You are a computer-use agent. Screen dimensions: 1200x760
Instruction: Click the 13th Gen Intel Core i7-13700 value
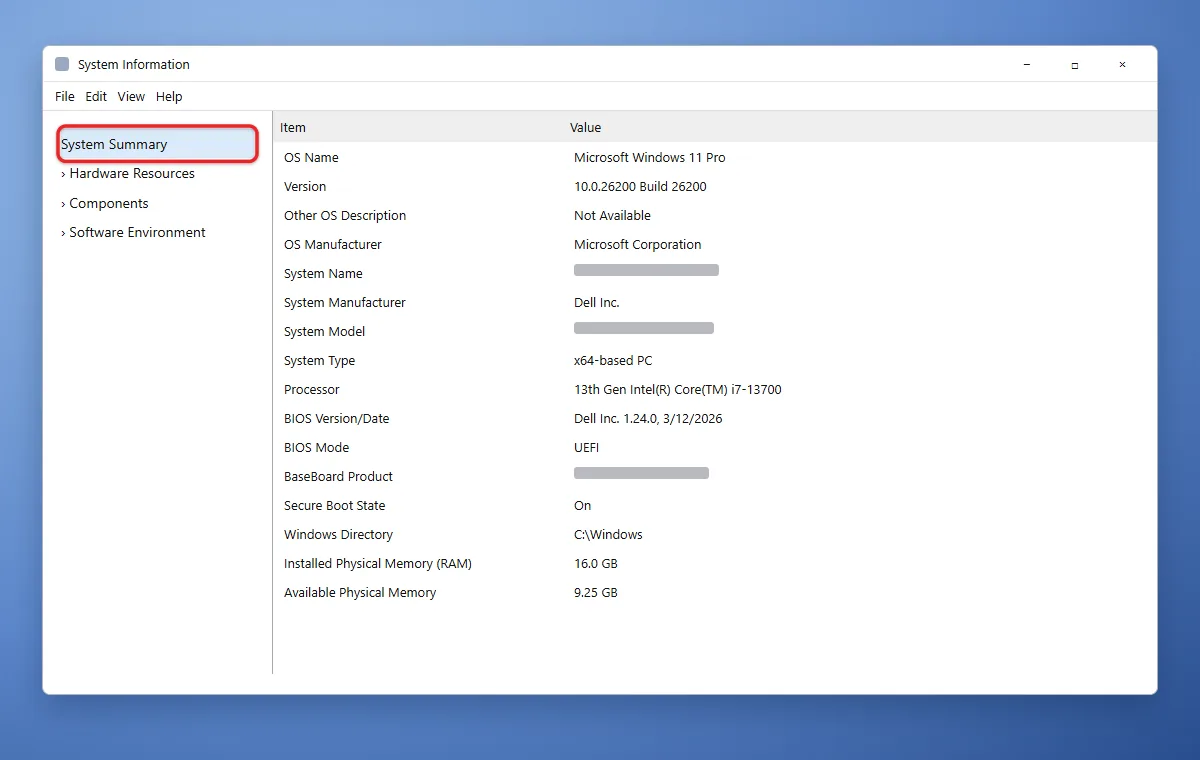tap(678, 390)
